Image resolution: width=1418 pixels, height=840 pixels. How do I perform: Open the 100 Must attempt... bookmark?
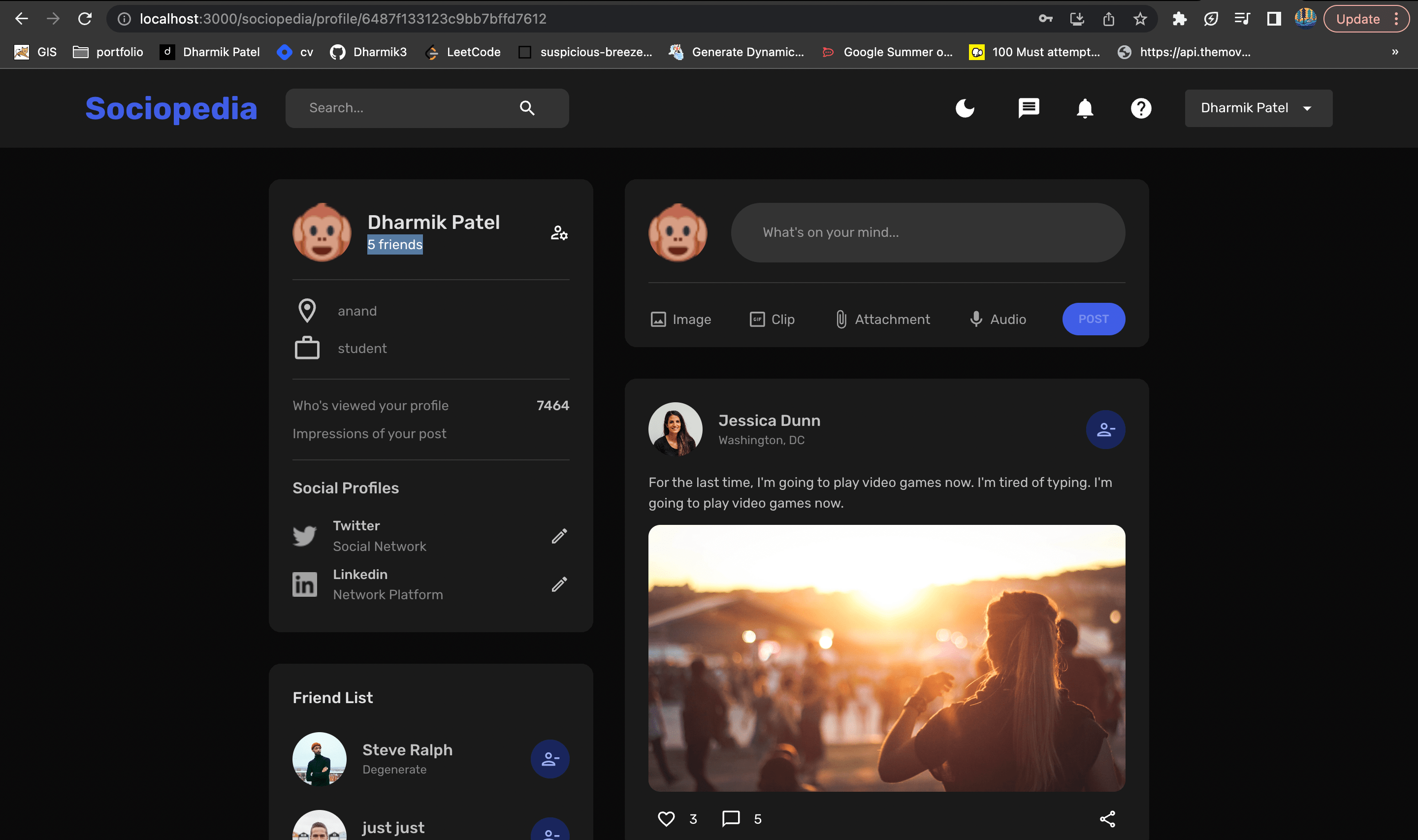[1035, 52]
